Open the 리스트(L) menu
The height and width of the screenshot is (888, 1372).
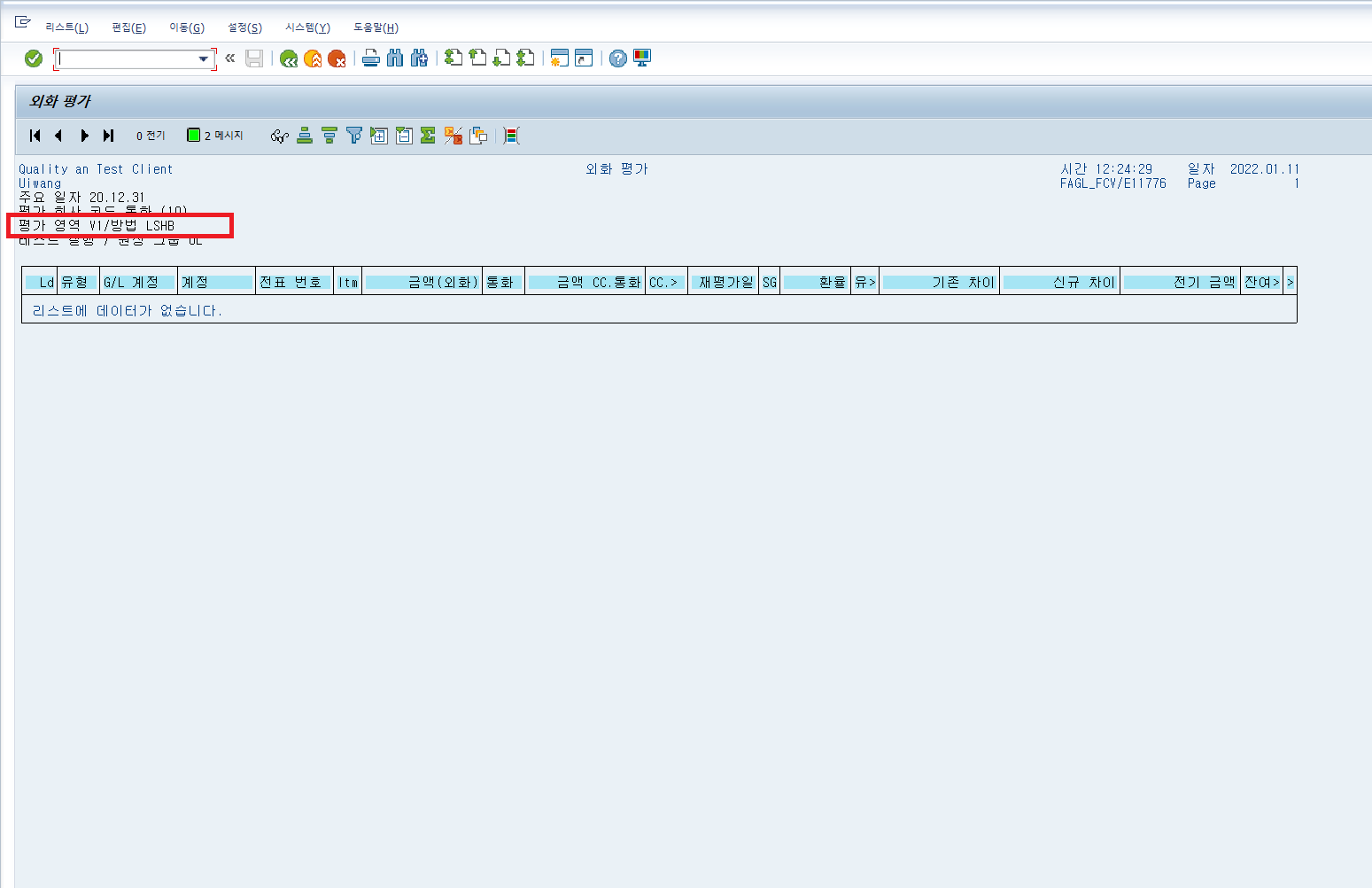[67, 27]
